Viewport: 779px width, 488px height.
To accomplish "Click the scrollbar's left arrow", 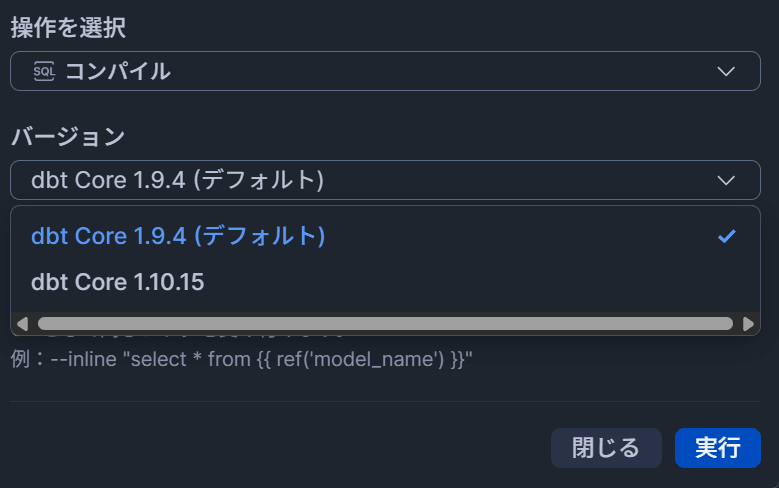I will point(22,324).
